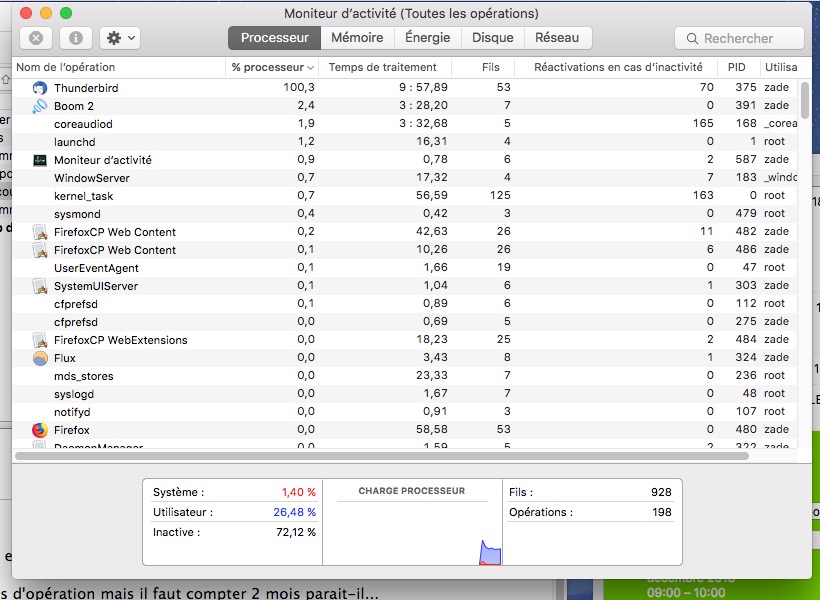
Task: Select the Moniteur d'activité process name
Action: point(102,160)
